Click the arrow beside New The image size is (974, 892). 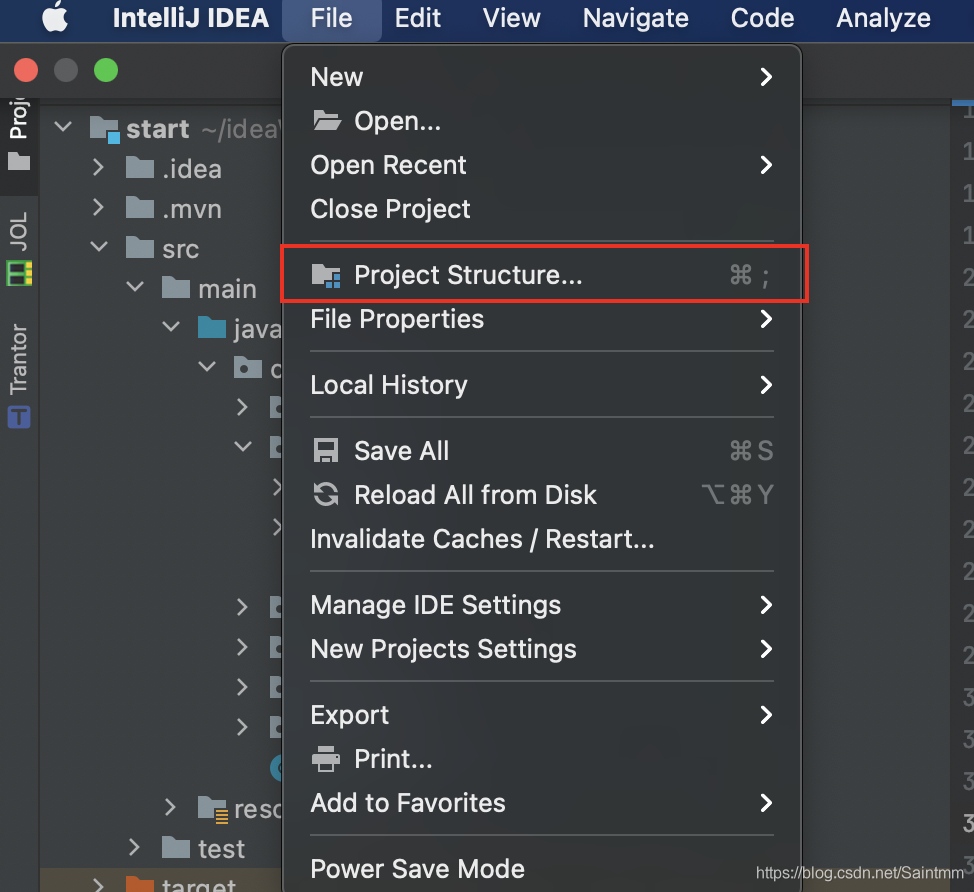pyautogui.click(x=767, y=77)
